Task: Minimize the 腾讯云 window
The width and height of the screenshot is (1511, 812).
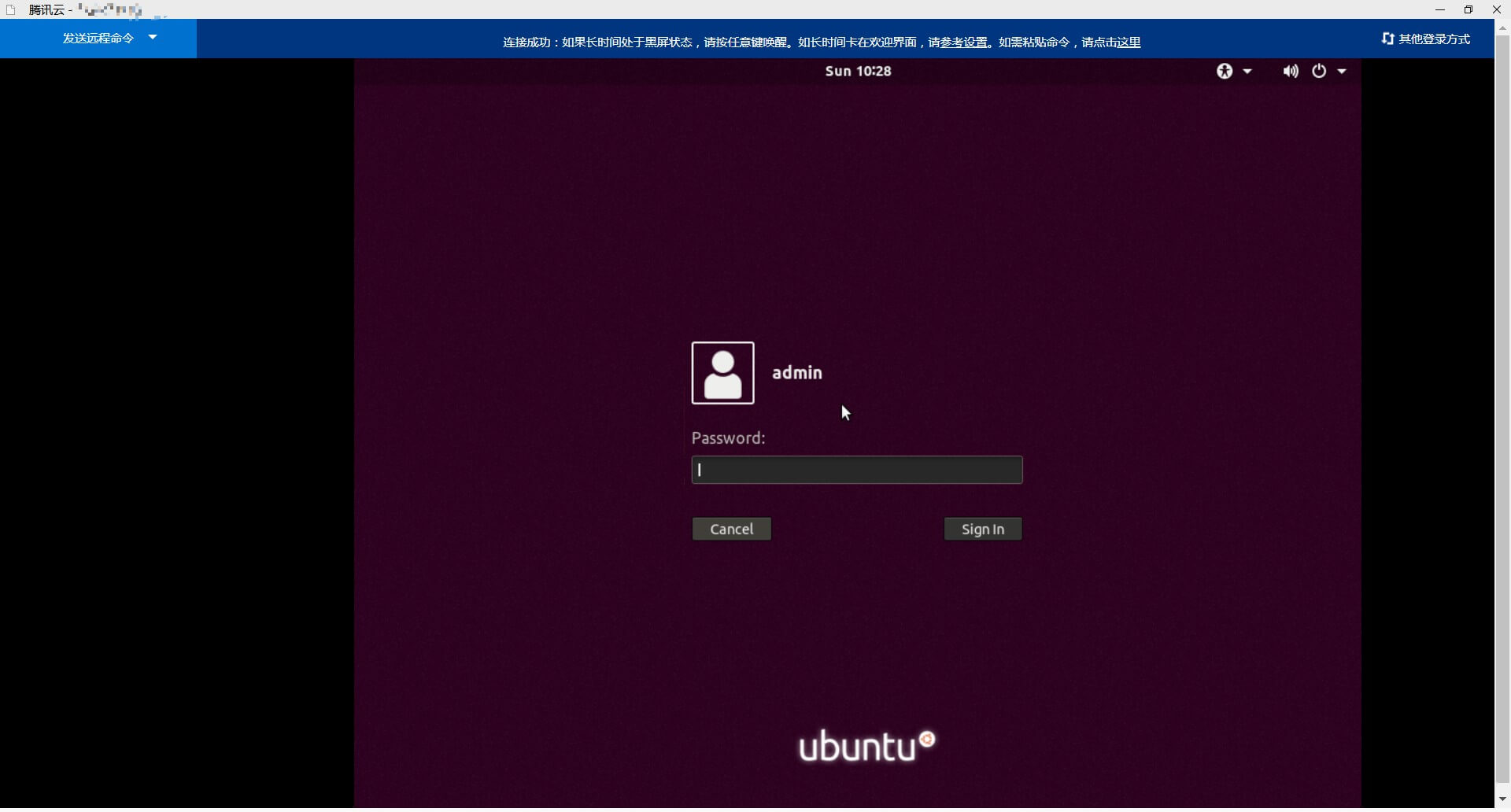Action: (x=1440, y=9)
